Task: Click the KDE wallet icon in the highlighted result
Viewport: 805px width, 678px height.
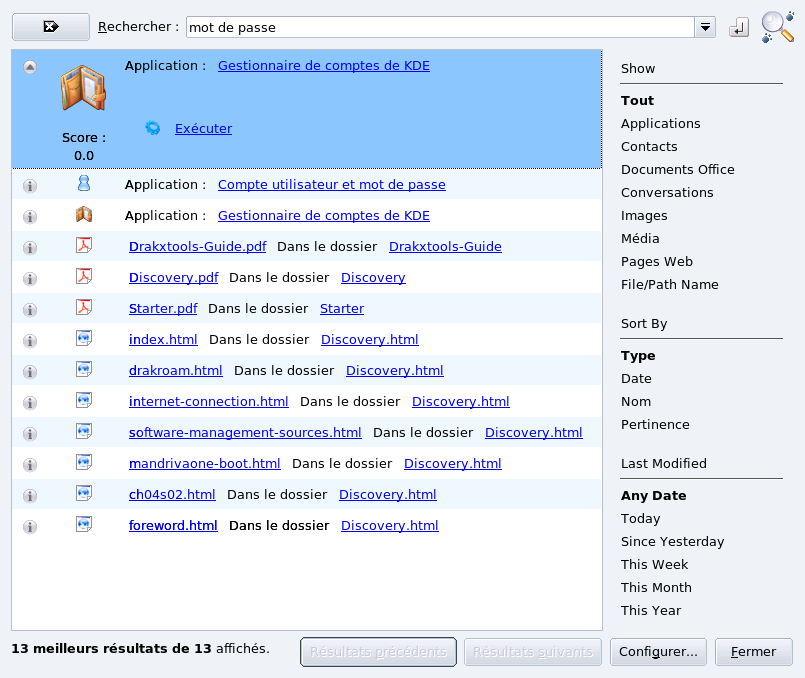Action: tap(81, 88)
